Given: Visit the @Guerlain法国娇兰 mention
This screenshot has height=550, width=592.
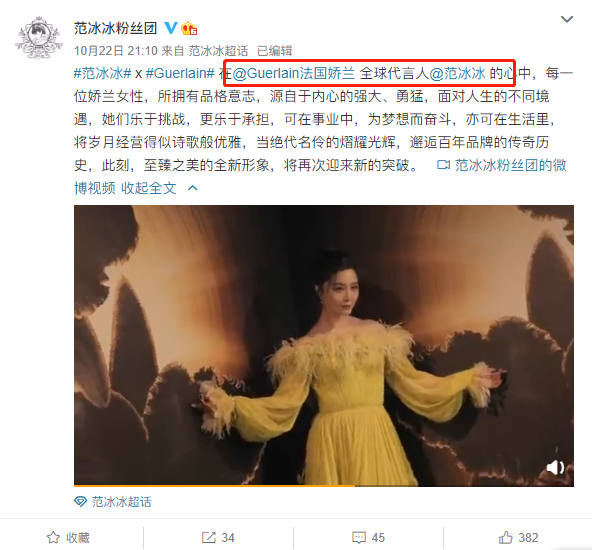Looking at the screenshot, I should [x=294, y=73].
